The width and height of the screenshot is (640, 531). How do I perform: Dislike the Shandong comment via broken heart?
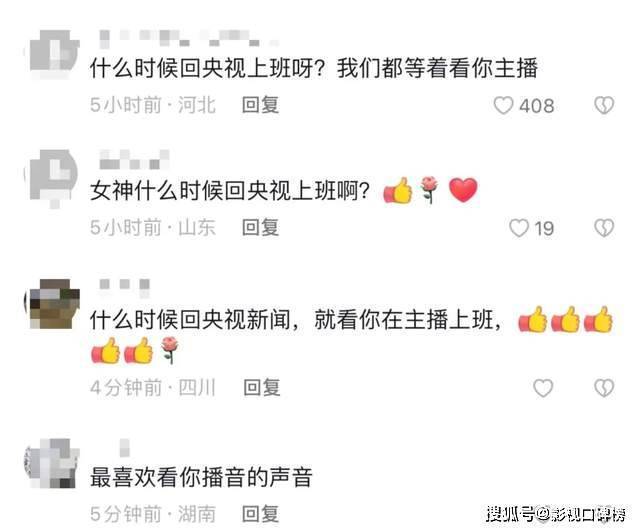[x=604, y=228]
